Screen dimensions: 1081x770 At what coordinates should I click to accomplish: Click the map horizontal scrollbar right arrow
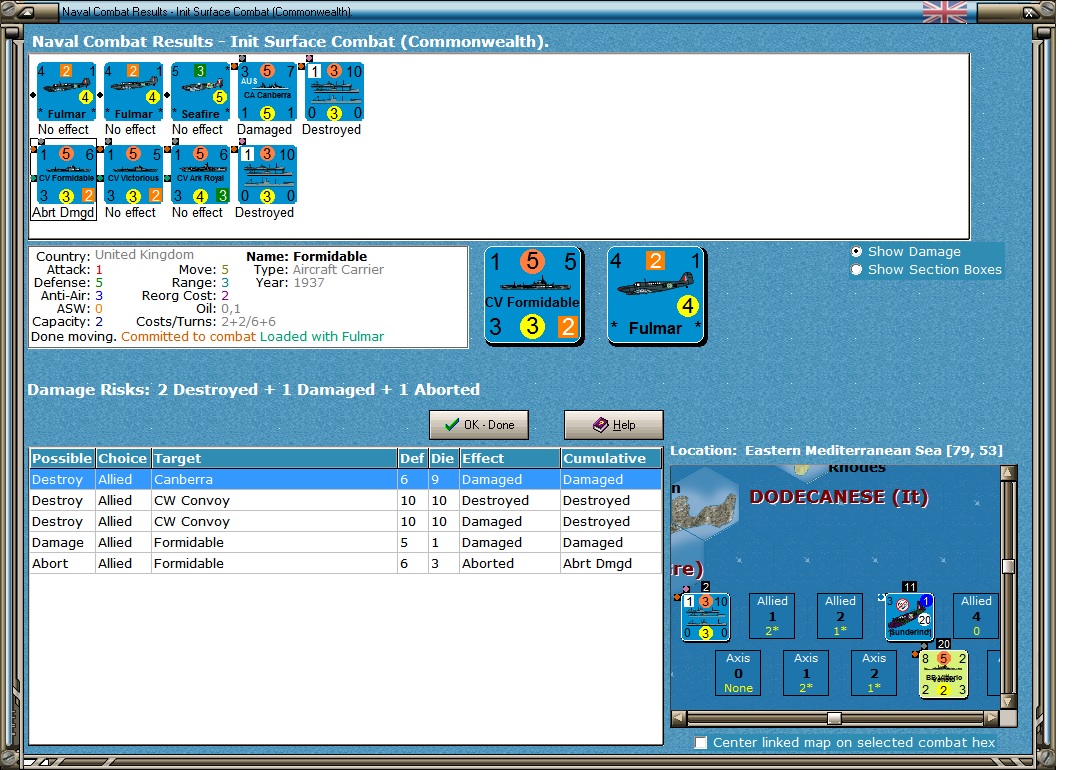(x=992, y=718)
